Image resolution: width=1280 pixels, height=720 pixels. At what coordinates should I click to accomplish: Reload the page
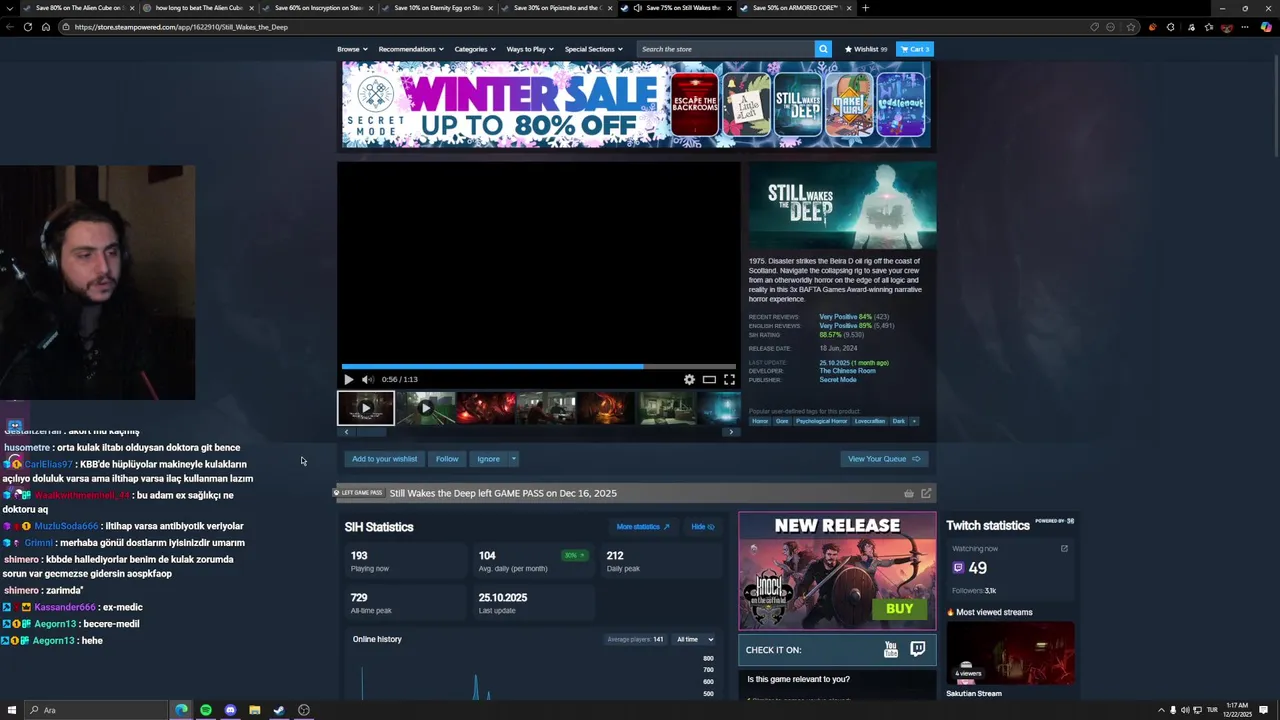(27, 27)
